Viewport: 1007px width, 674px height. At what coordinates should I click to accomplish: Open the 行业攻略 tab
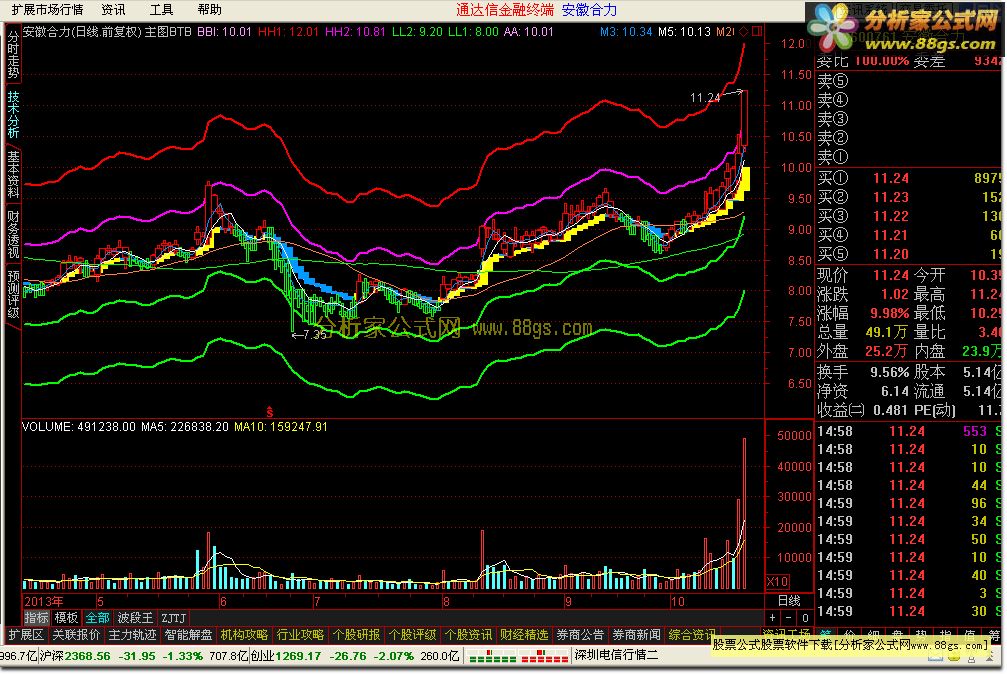300,635
